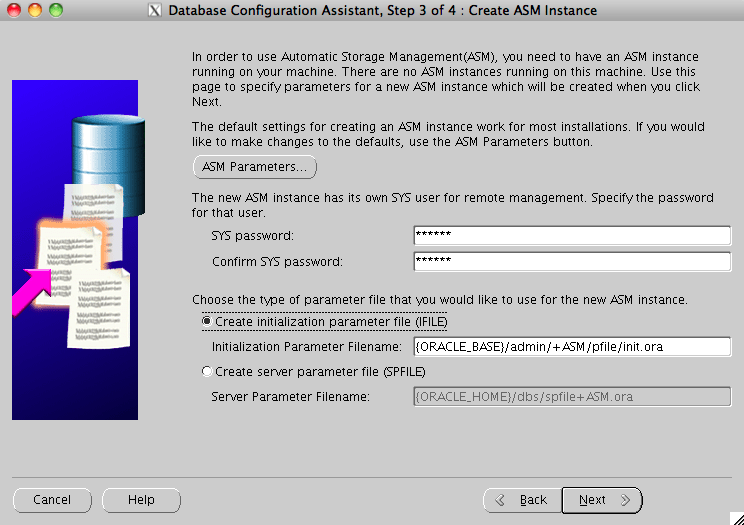Viewport: 744px width, 525px height.
Task: Open the ASM Parameters dialog
Action: [x=254, y=167]
